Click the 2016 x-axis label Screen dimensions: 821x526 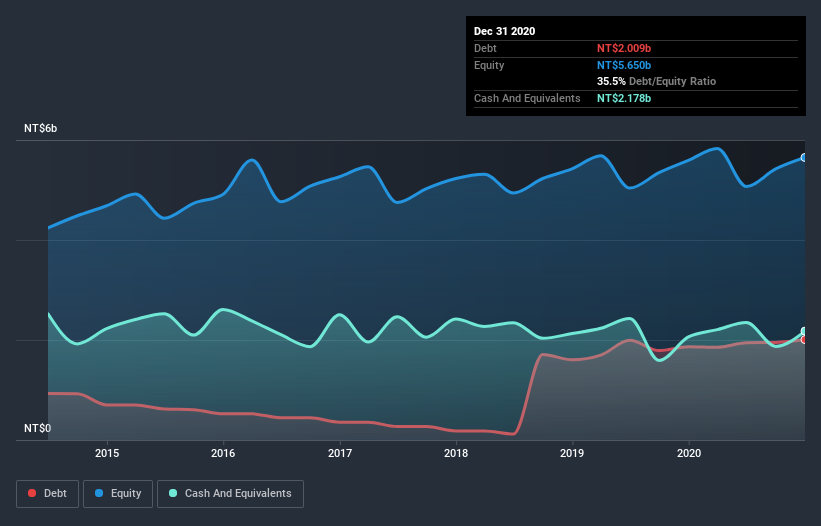tap(223, 453)
